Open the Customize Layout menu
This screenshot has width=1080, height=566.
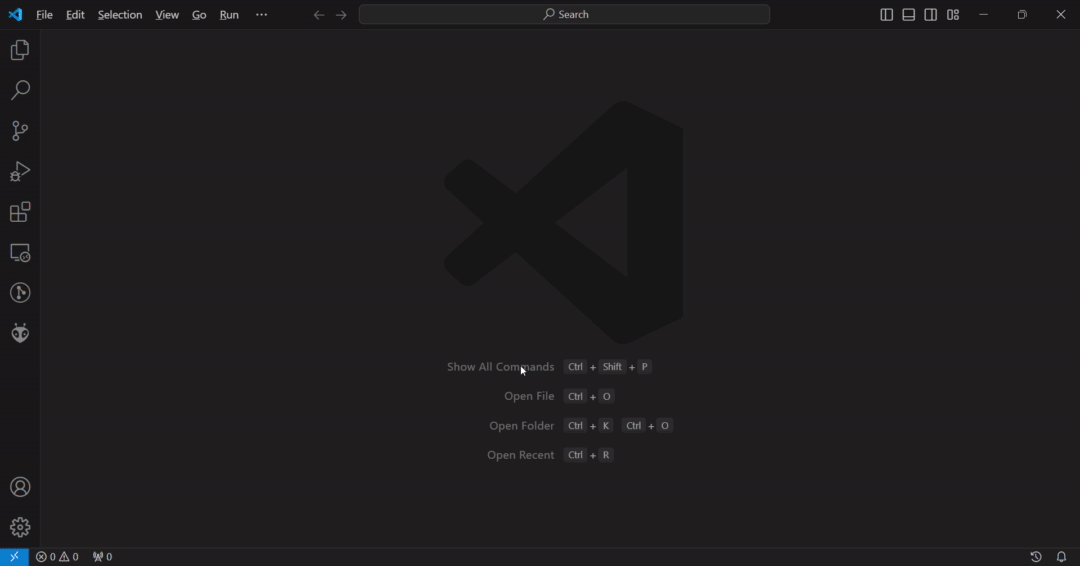pyautogui.click(x=953, y=15)
